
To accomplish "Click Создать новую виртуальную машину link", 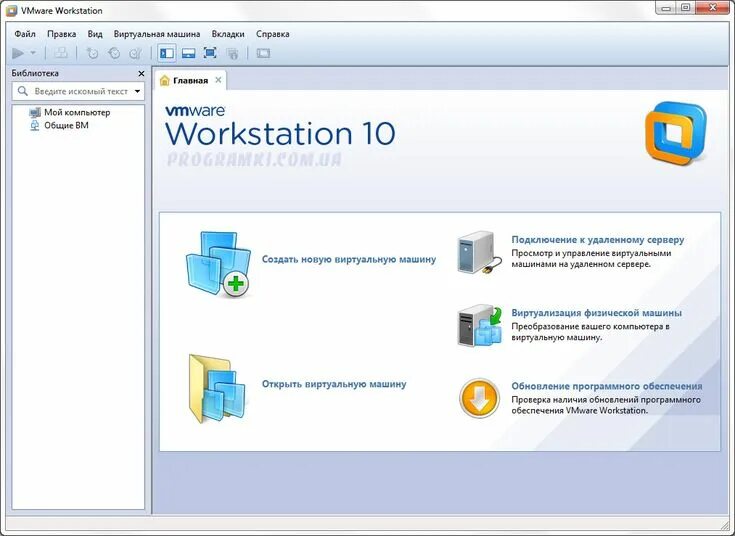I will pyautogui.click(x=349, y=259).
